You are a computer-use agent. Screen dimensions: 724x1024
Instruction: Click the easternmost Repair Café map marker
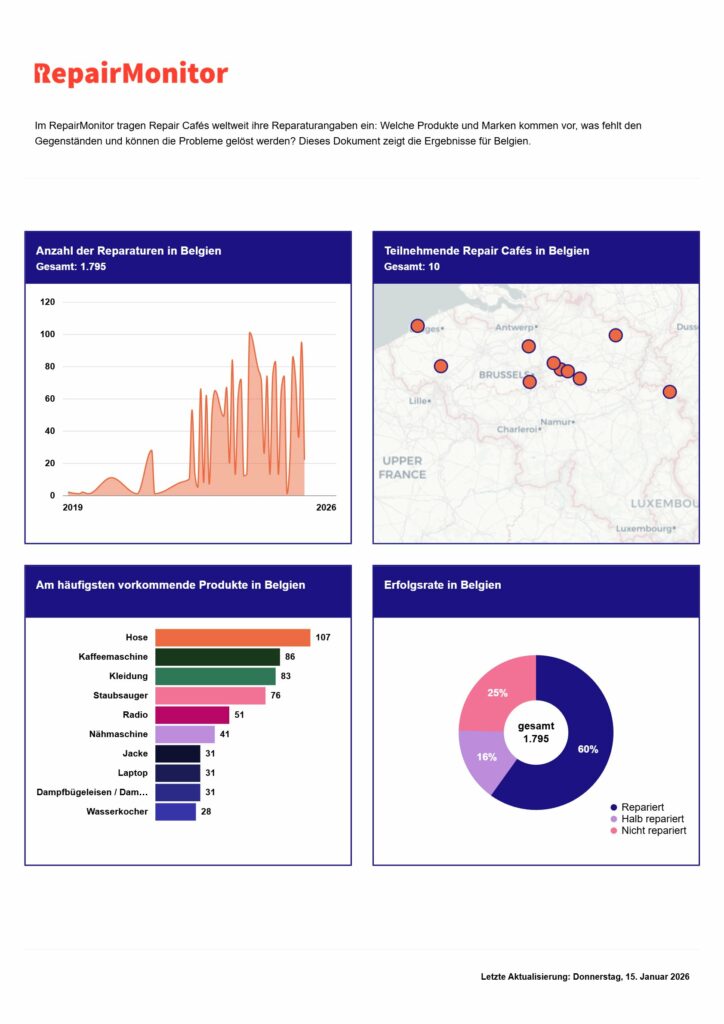669,392
